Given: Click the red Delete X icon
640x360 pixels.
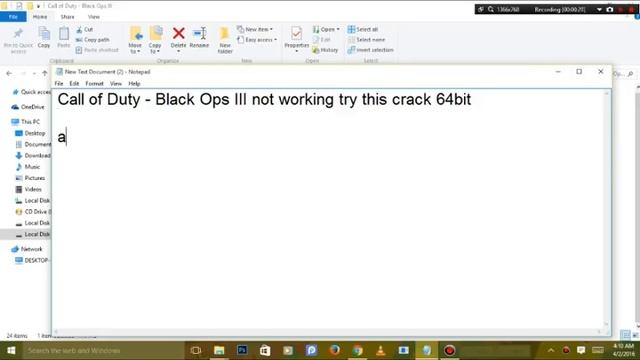Looking at the screenshot, I should click(x=178, y=33).
